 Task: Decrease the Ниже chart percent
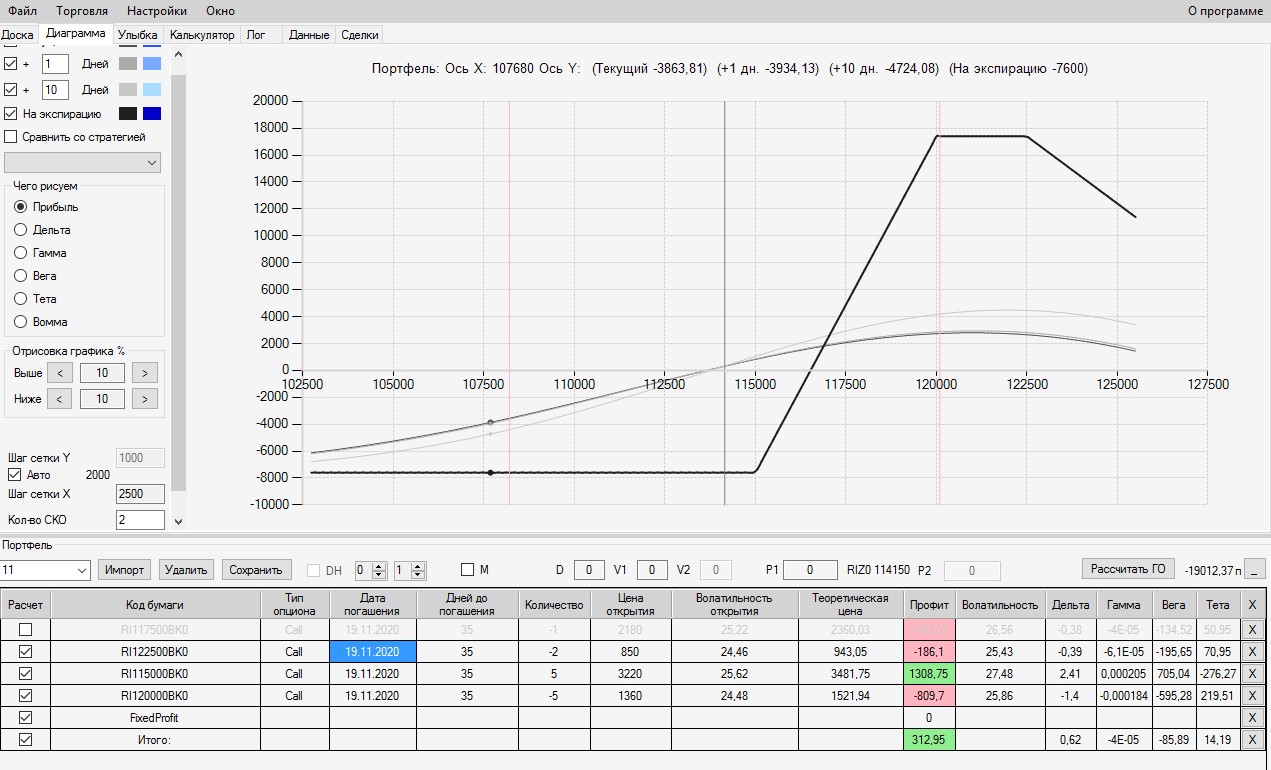[60, 399]
